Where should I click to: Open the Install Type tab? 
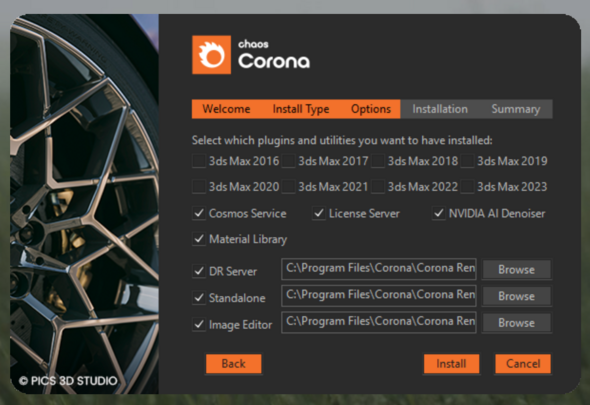pos(301,109)
